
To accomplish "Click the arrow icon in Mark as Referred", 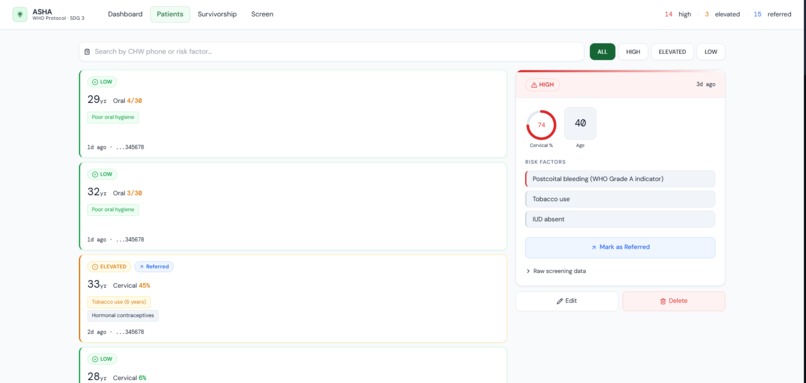I will click(x=594, y=247).
